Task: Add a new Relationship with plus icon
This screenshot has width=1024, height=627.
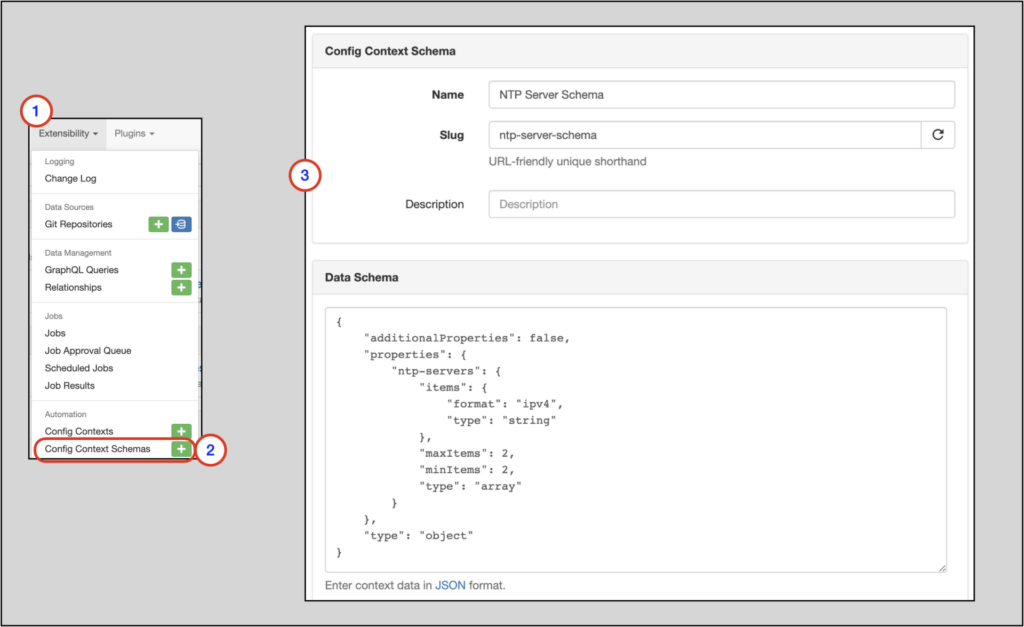Action: pos(182,287)
